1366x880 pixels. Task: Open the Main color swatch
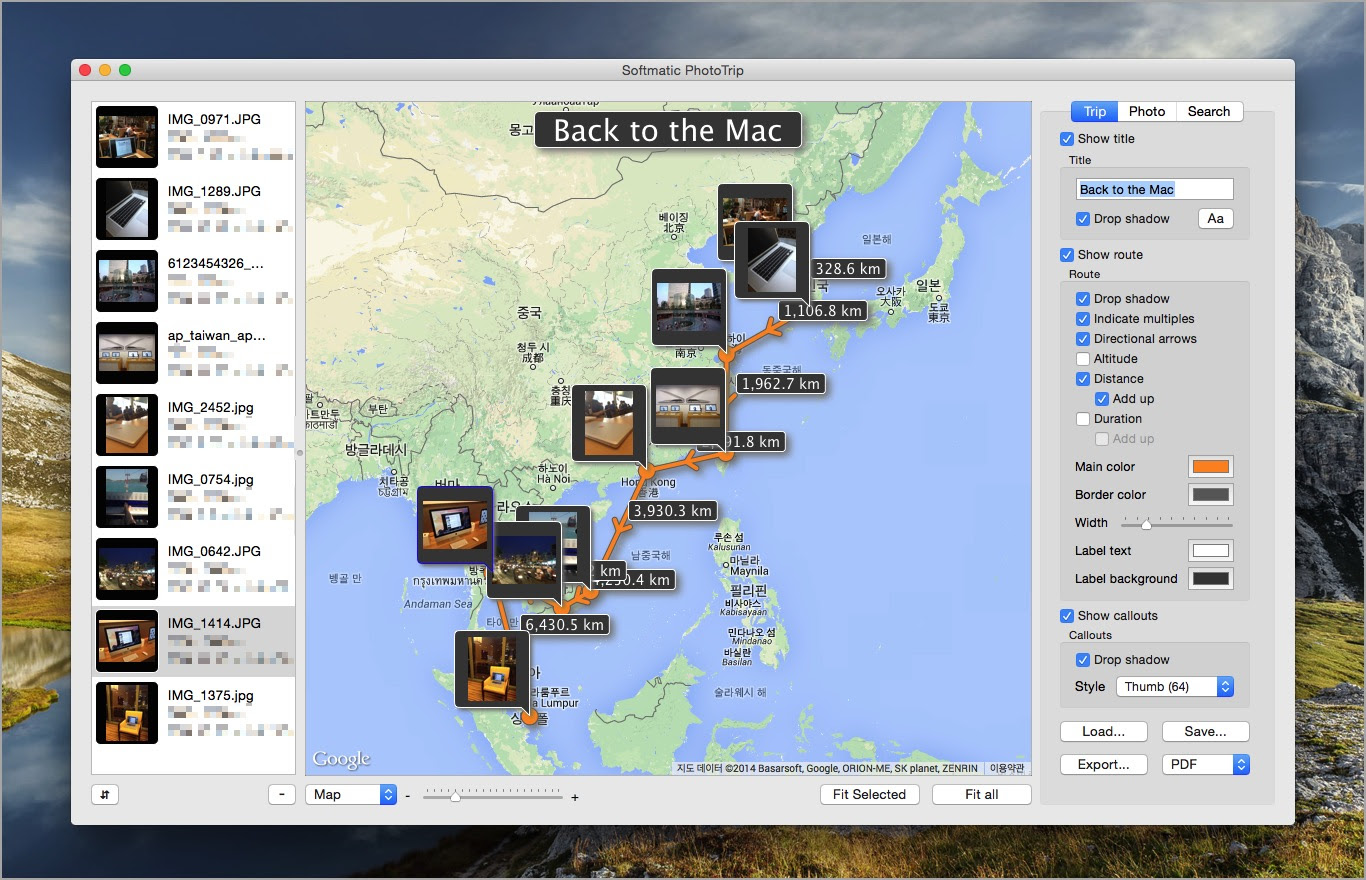pyautogui.click(x=1210, y=467)
